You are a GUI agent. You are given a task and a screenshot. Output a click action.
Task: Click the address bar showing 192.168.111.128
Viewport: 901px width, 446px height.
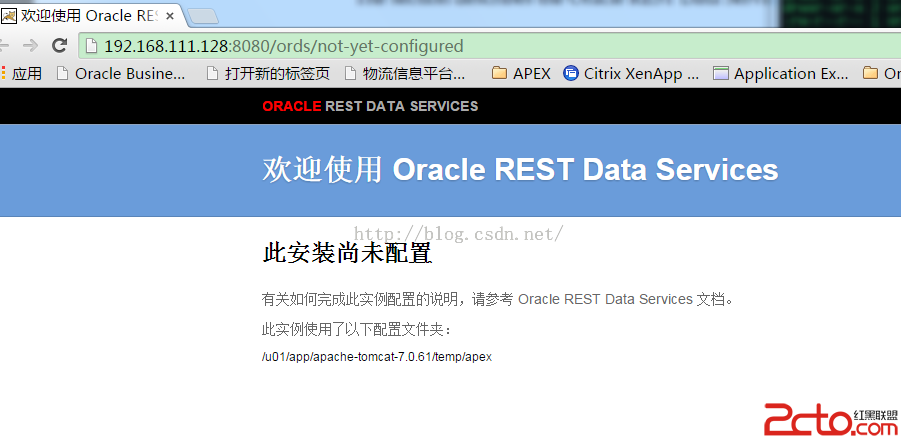[488, 45]
